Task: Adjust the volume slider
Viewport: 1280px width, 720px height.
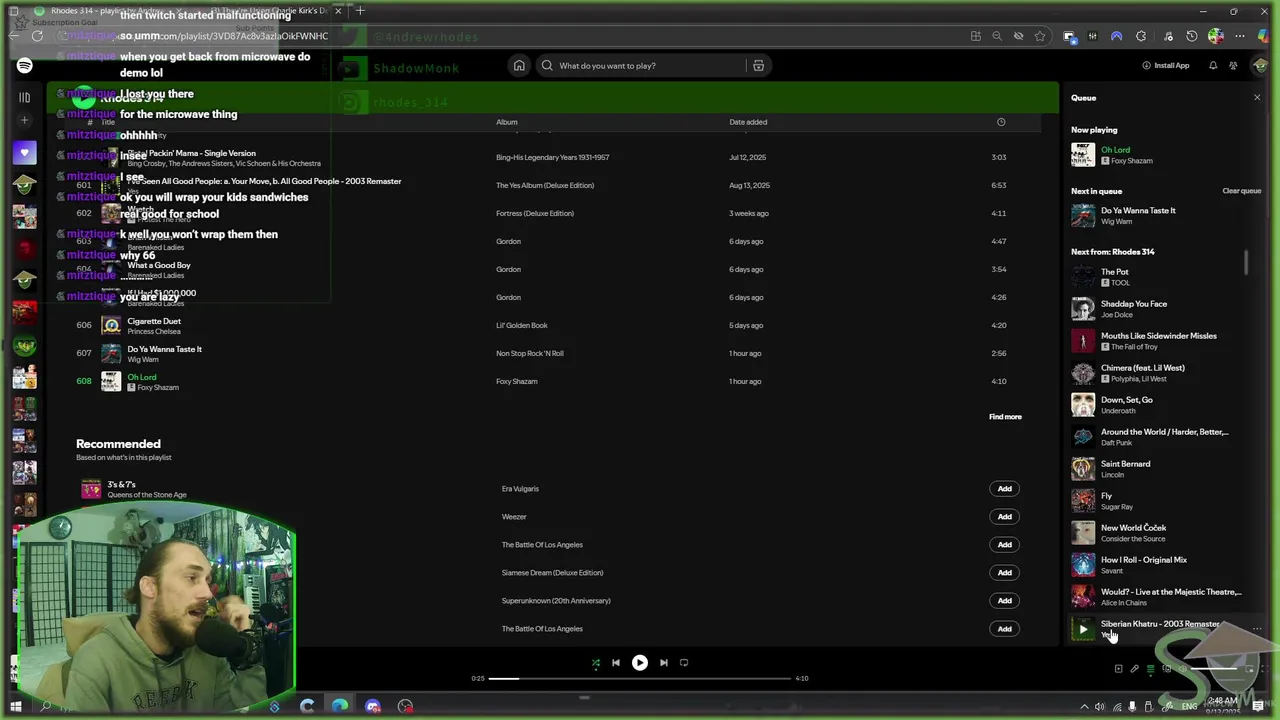Action: click(1215, 669)
